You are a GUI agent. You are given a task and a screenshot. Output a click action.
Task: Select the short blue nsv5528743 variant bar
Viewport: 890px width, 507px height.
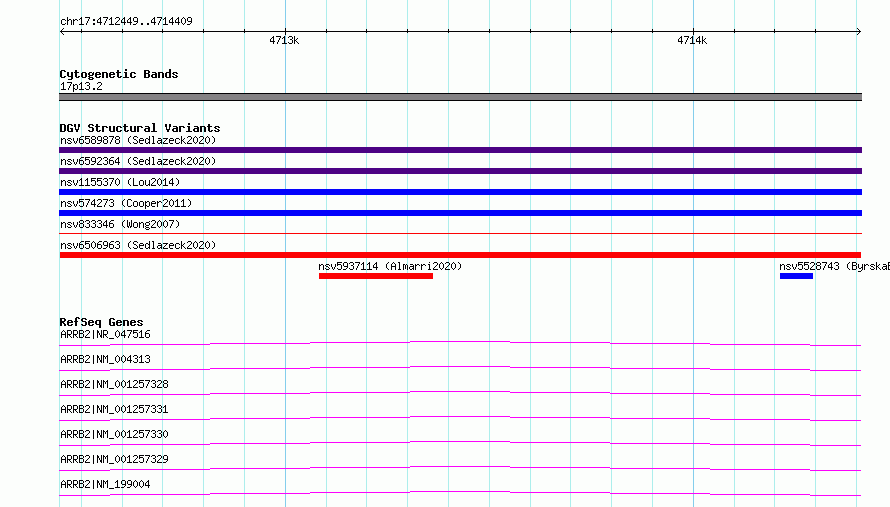coord(796,276)
